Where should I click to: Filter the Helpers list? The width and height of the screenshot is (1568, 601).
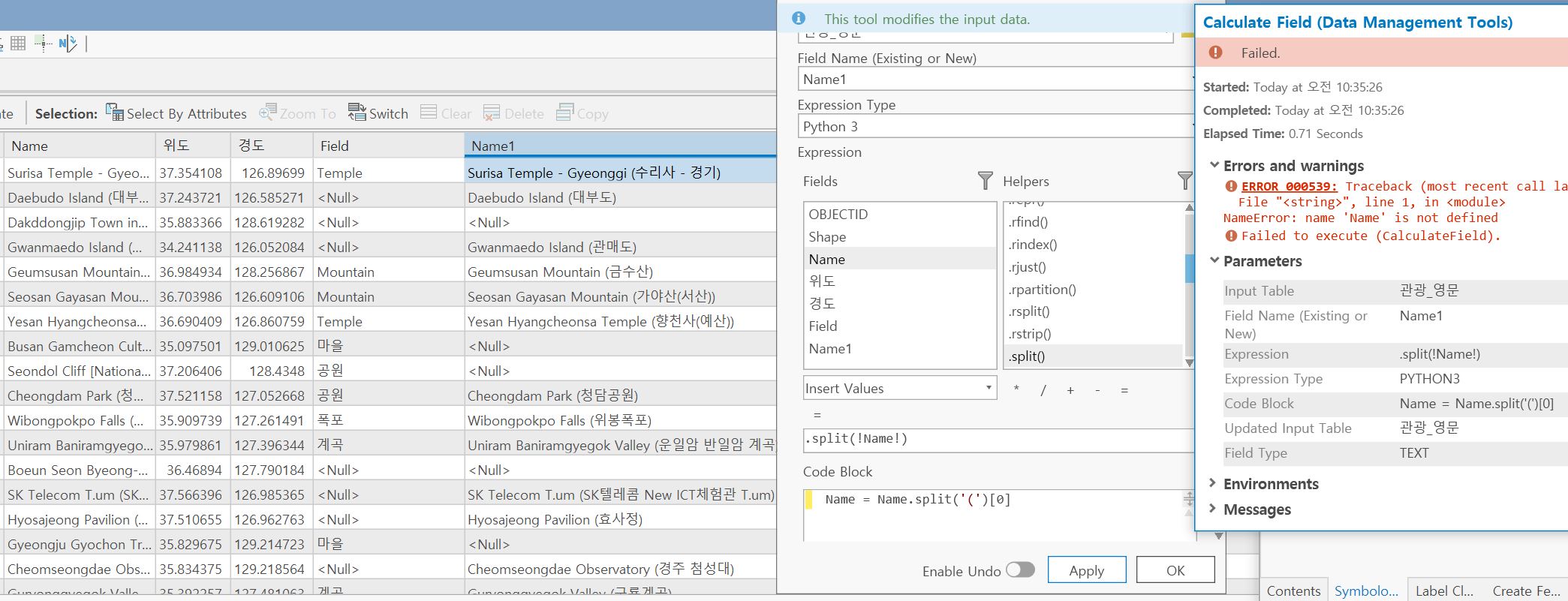[x=1184, y=181]
